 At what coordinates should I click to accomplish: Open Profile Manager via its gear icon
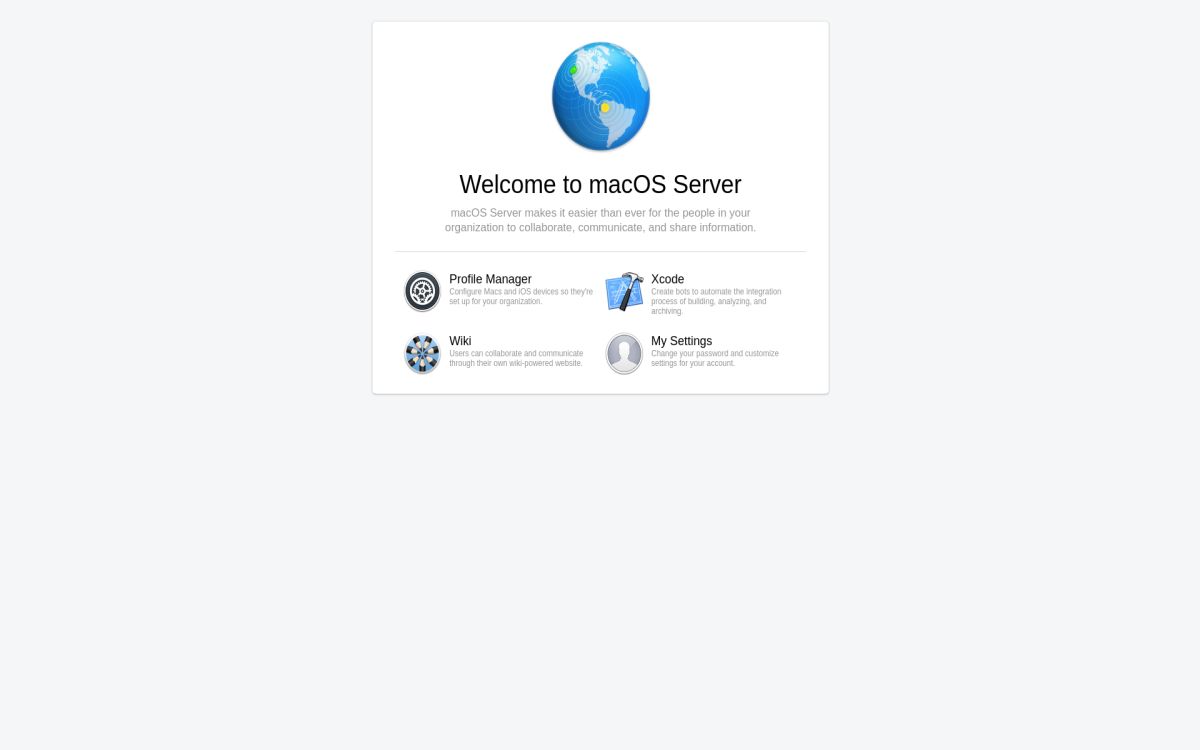(422, 292)
